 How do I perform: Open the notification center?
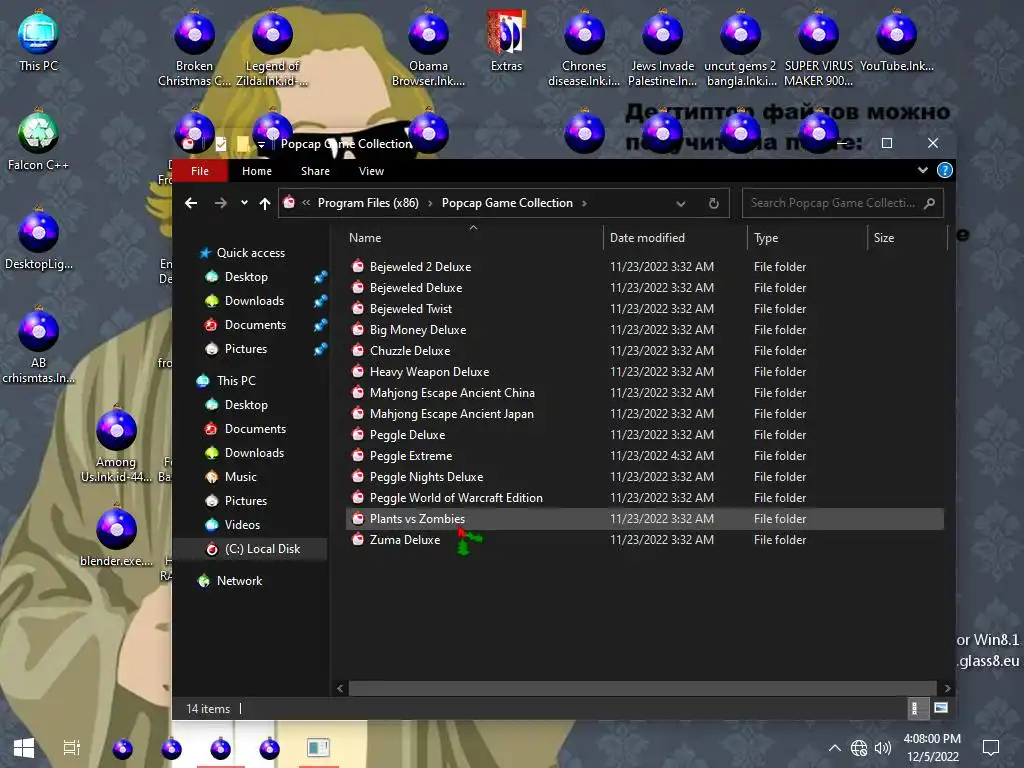(991, 748)
